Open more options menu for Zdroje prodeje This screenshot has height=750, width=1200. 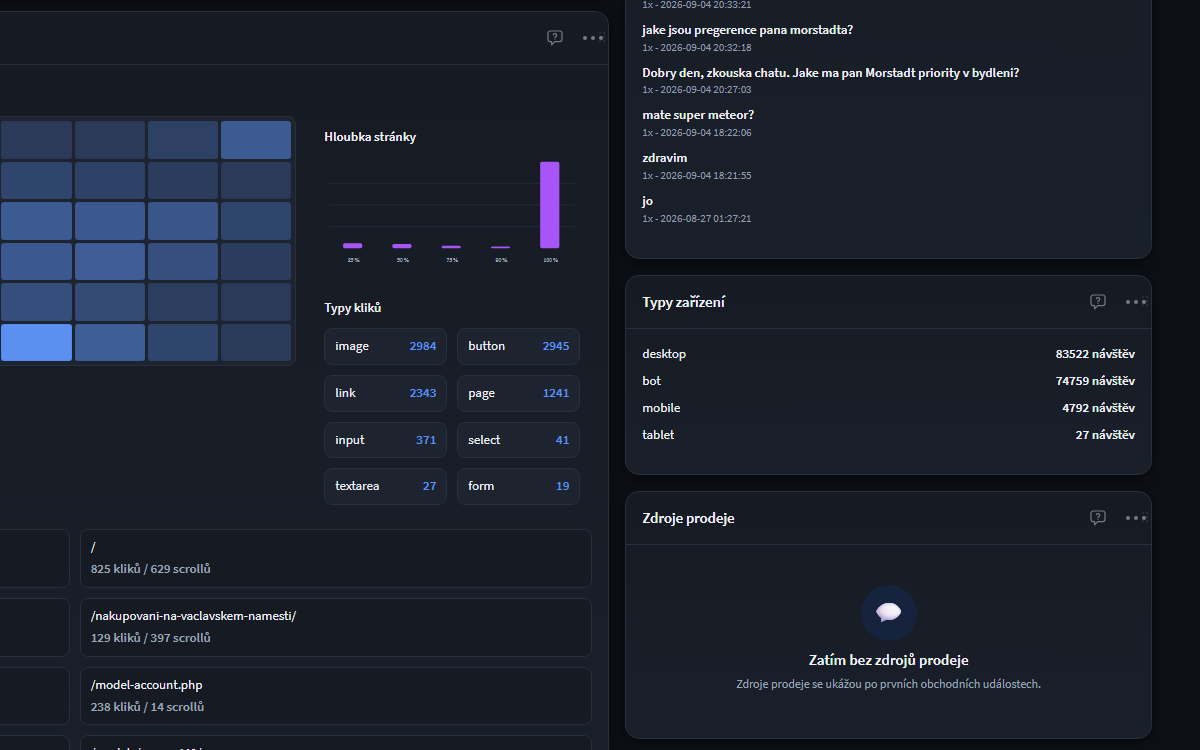(1136, 517)
